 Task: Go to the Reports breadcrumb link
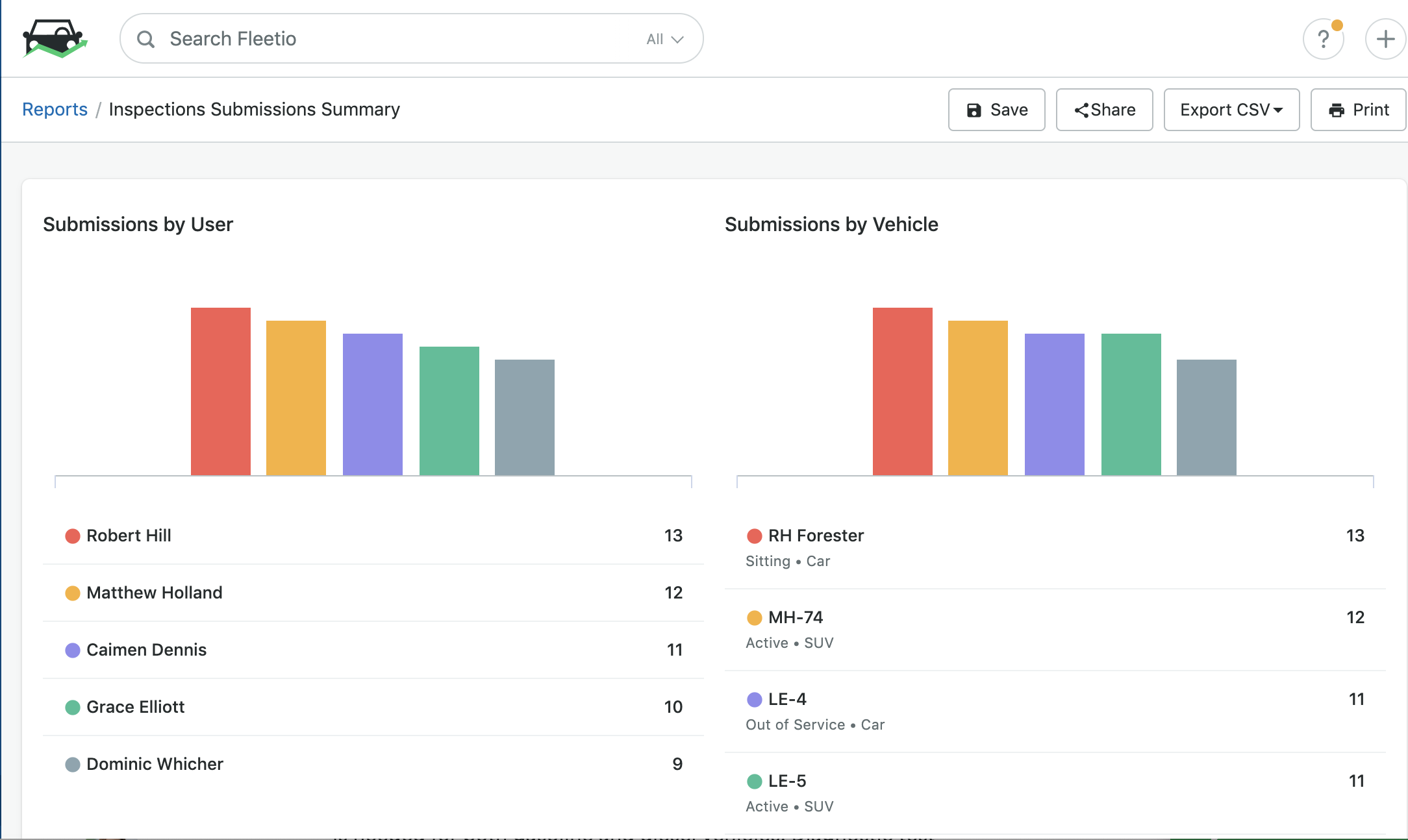point(55,109)
